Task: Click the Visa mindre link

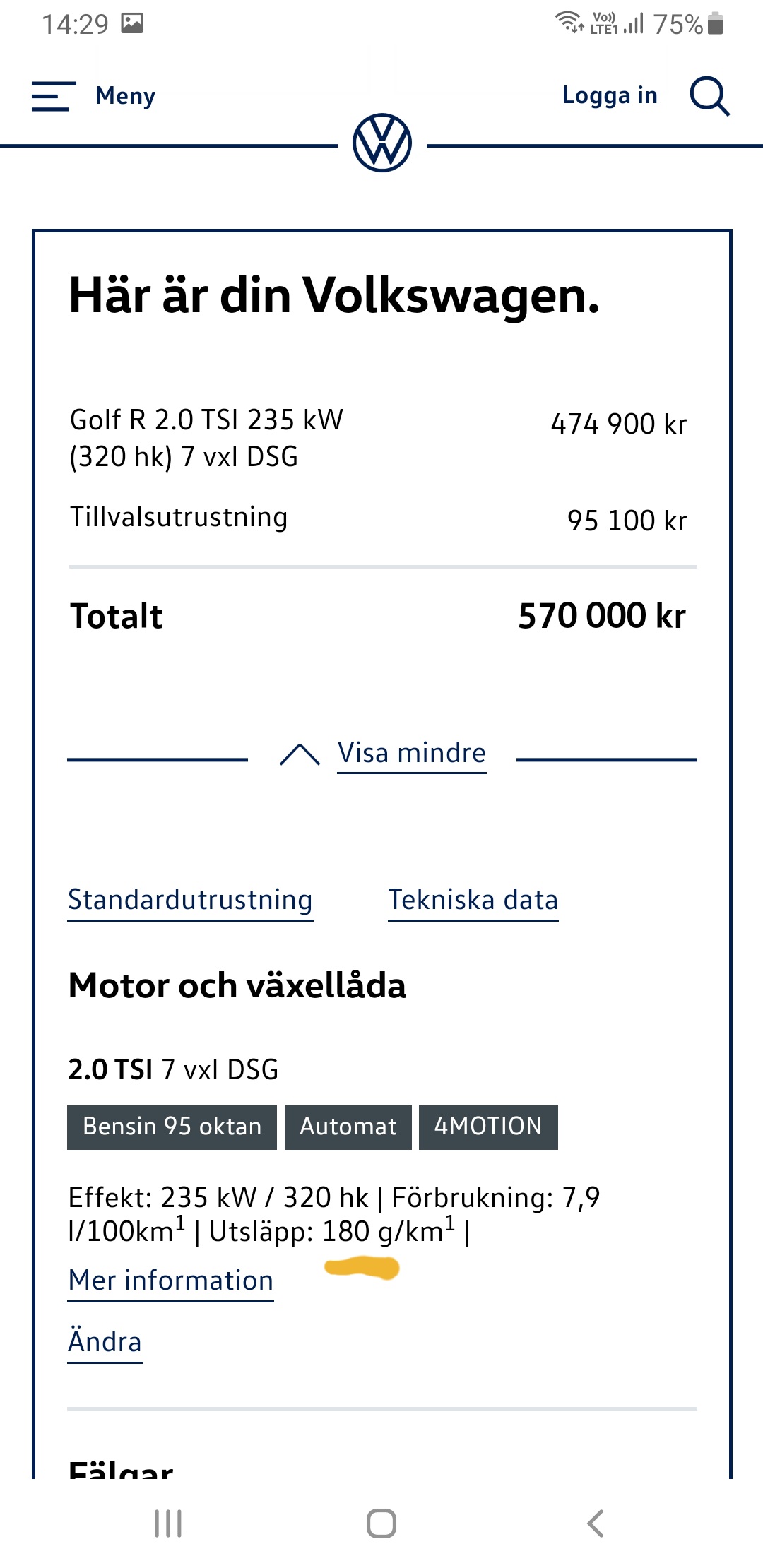Action: tap(412, 754)
